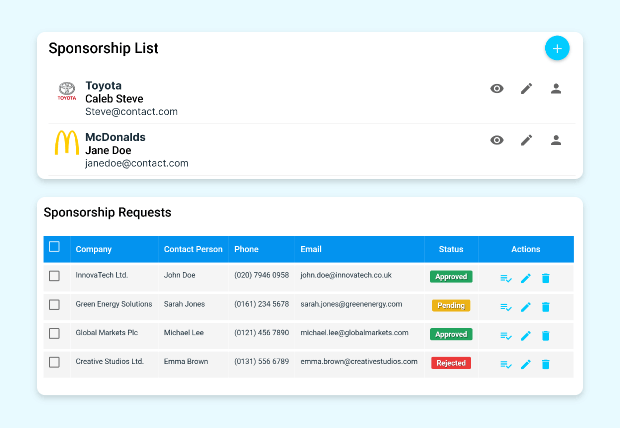Check the InnovaTech Ltd. row checkbox
Viewport: 620px width, 428px height.
pos(55,276)
